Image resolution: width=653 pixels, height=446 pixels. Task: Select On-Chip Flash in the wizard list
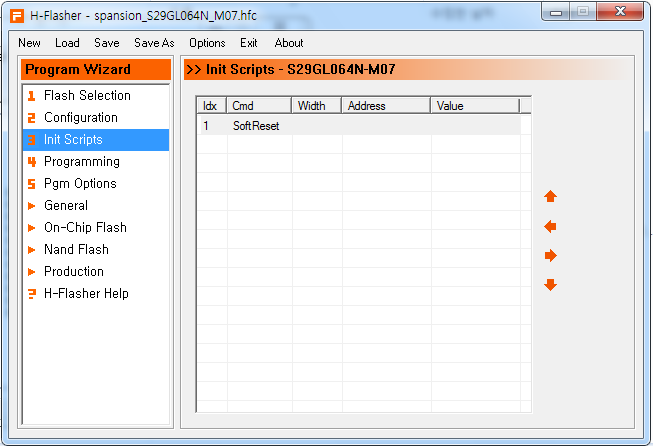point(96,228)
